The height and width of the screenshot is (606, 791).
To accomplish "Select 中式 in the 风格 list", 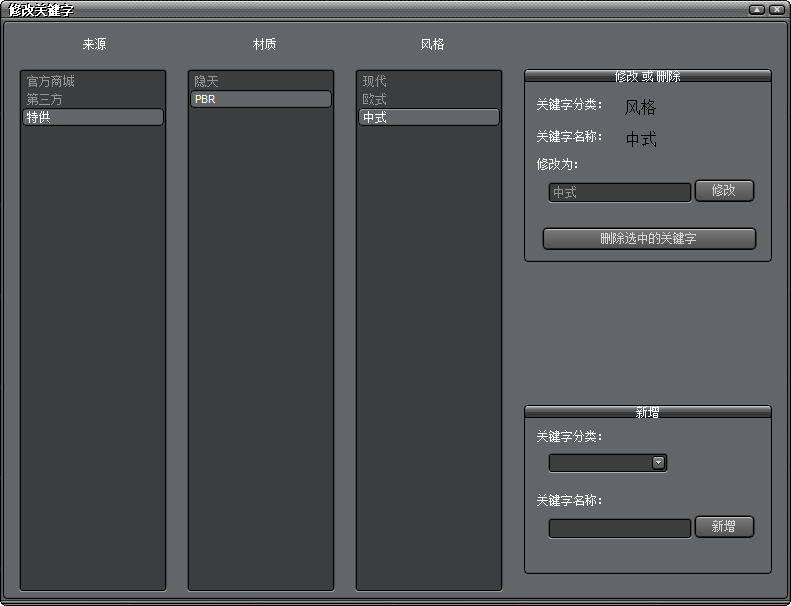I will [429, 117].
